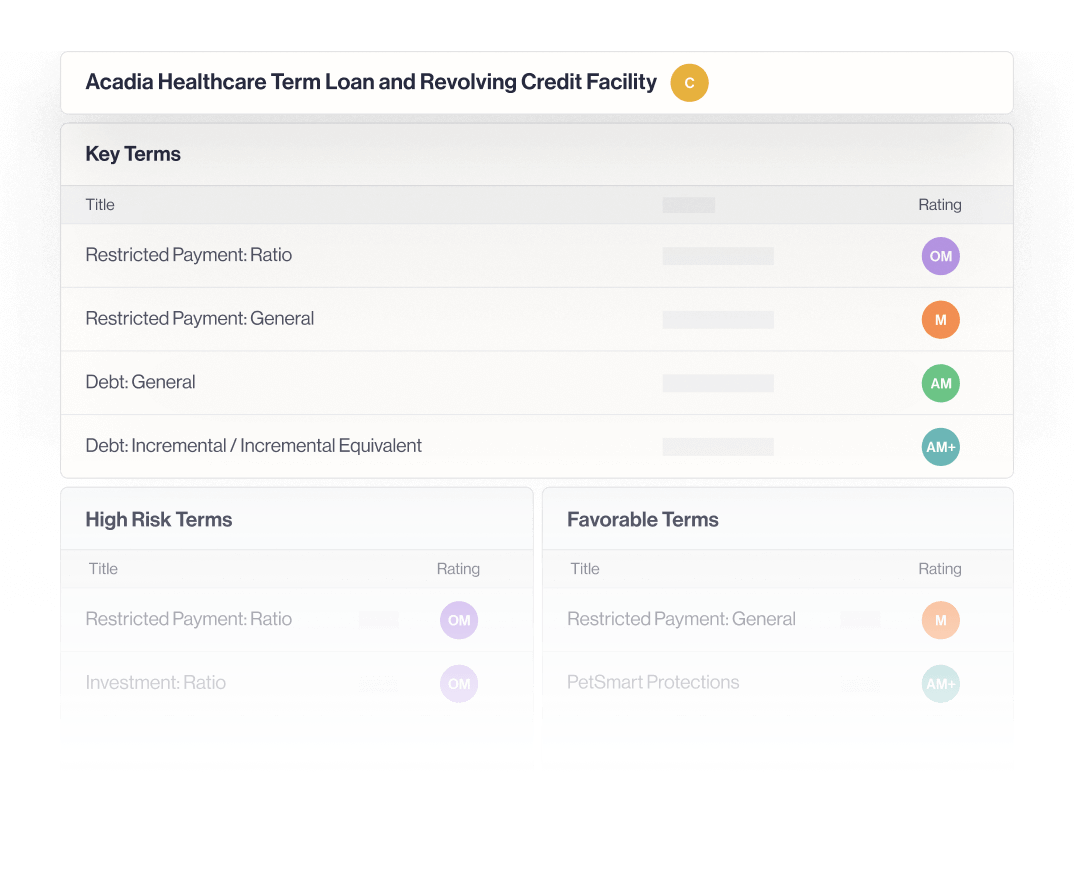
Task: Click the OM badge under High Risk Terms
Action: pos(459,620)
